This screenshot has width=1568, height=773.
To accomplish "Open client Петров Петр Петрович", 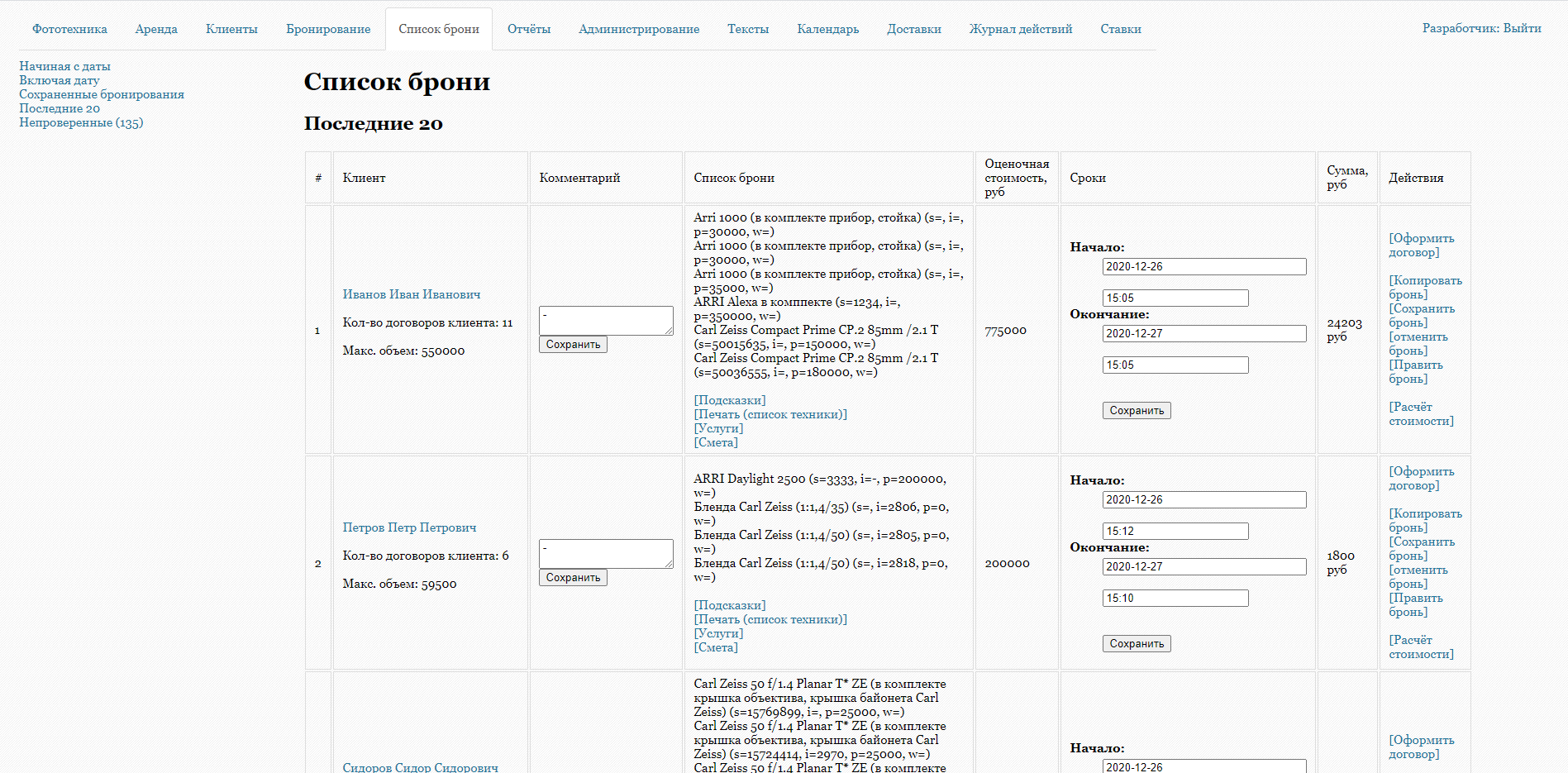I will 409,527.
